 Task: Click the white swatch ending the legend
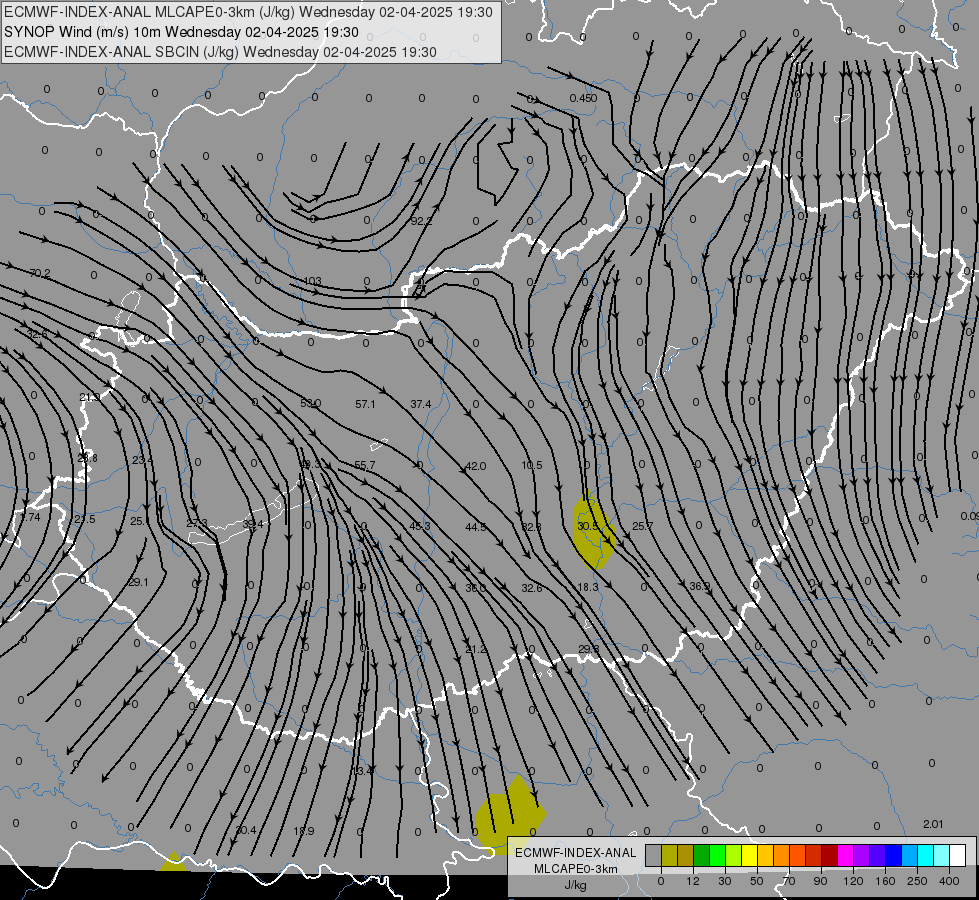(x=957, y=855)
